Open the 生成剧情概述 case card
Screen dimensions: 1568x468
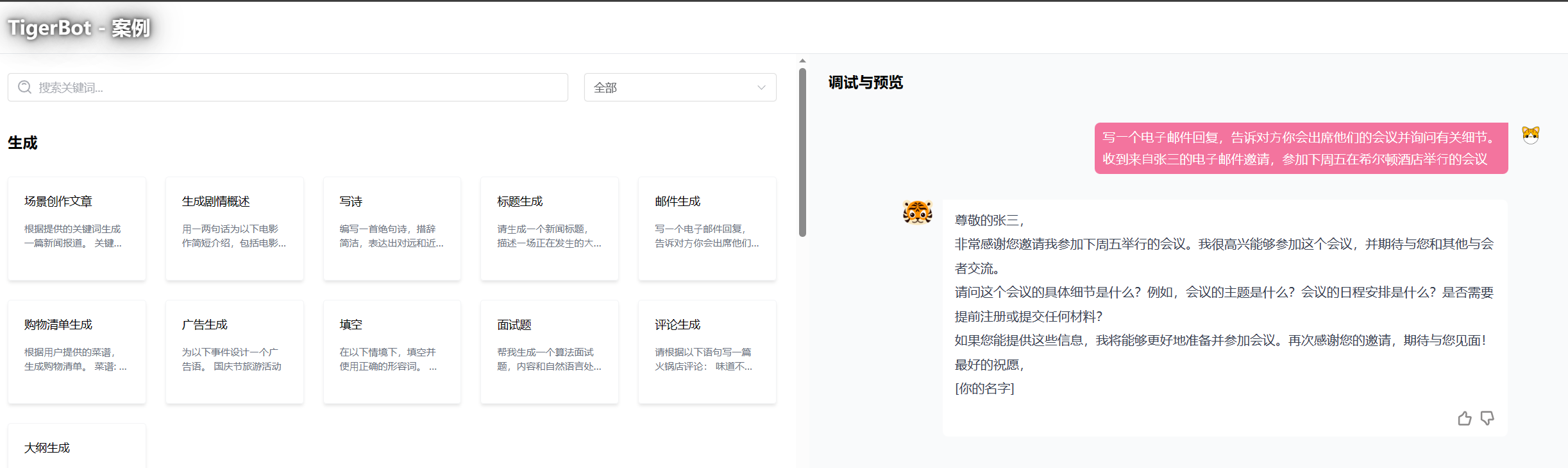[235, 229]
